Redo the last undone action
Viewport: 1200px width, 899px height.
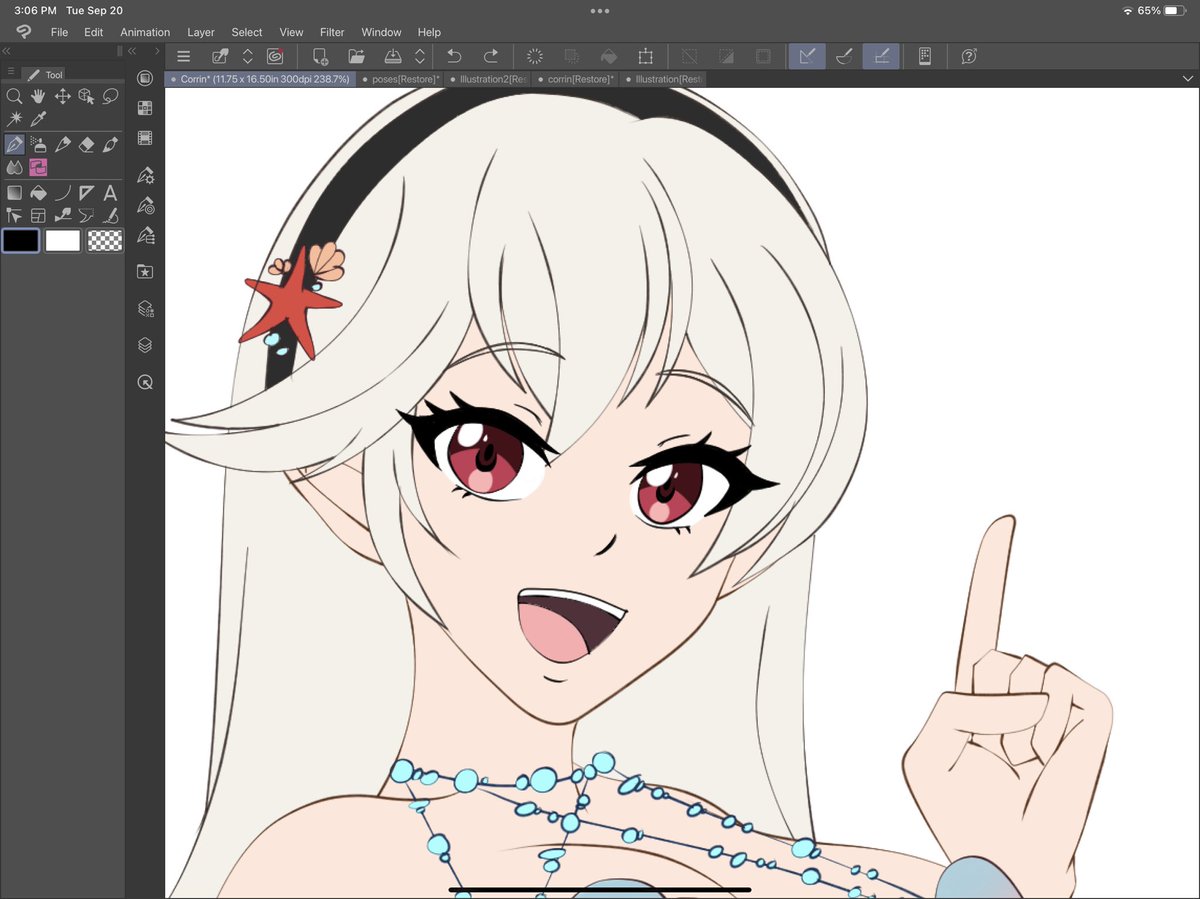click(x=491, y=57)
